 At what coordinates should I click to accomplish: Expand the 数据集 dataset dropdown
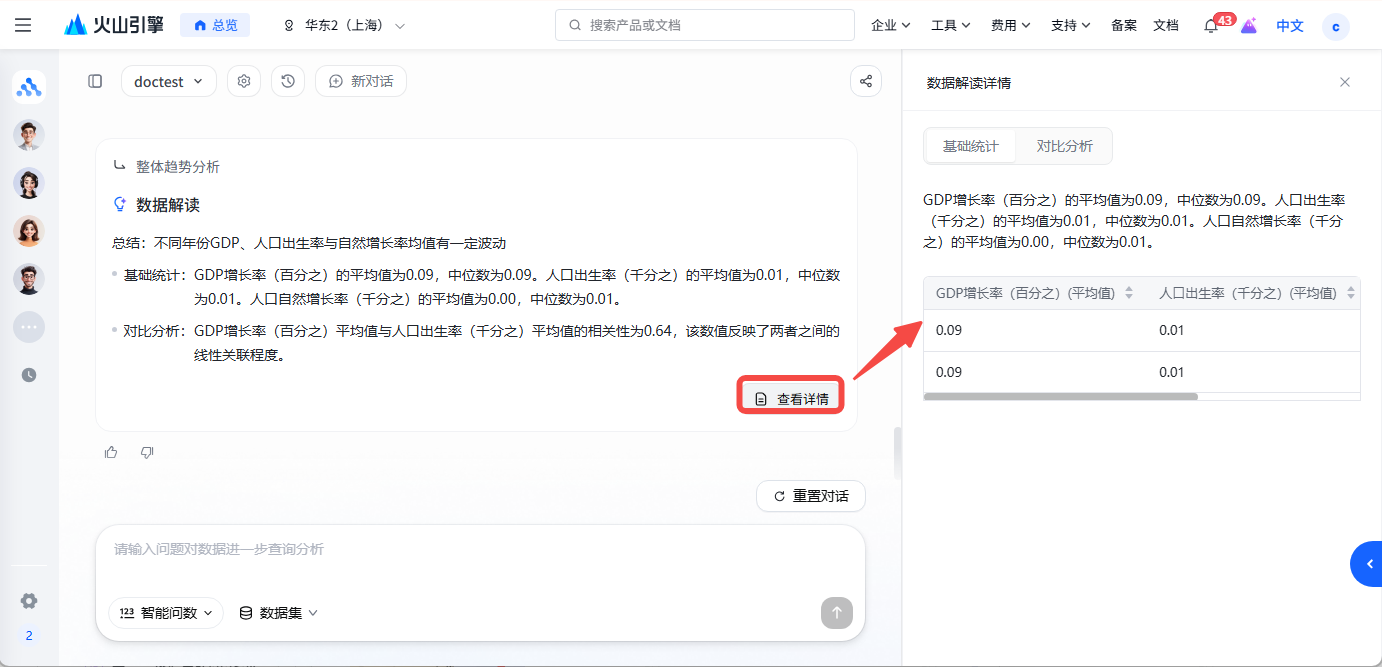279,613
